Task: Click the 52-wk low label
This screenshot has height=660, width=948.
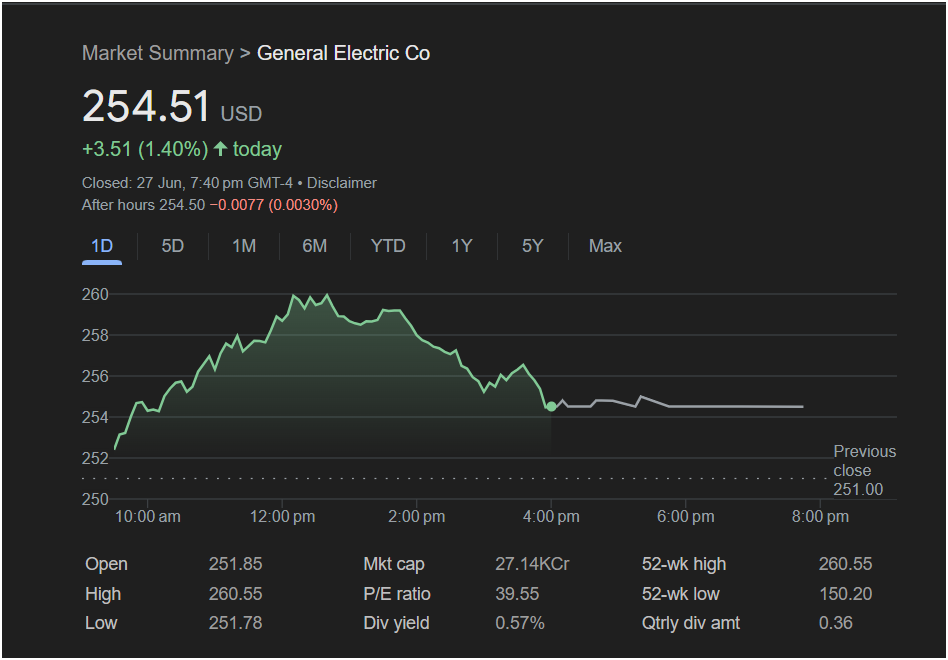Action: coord(681,594)
